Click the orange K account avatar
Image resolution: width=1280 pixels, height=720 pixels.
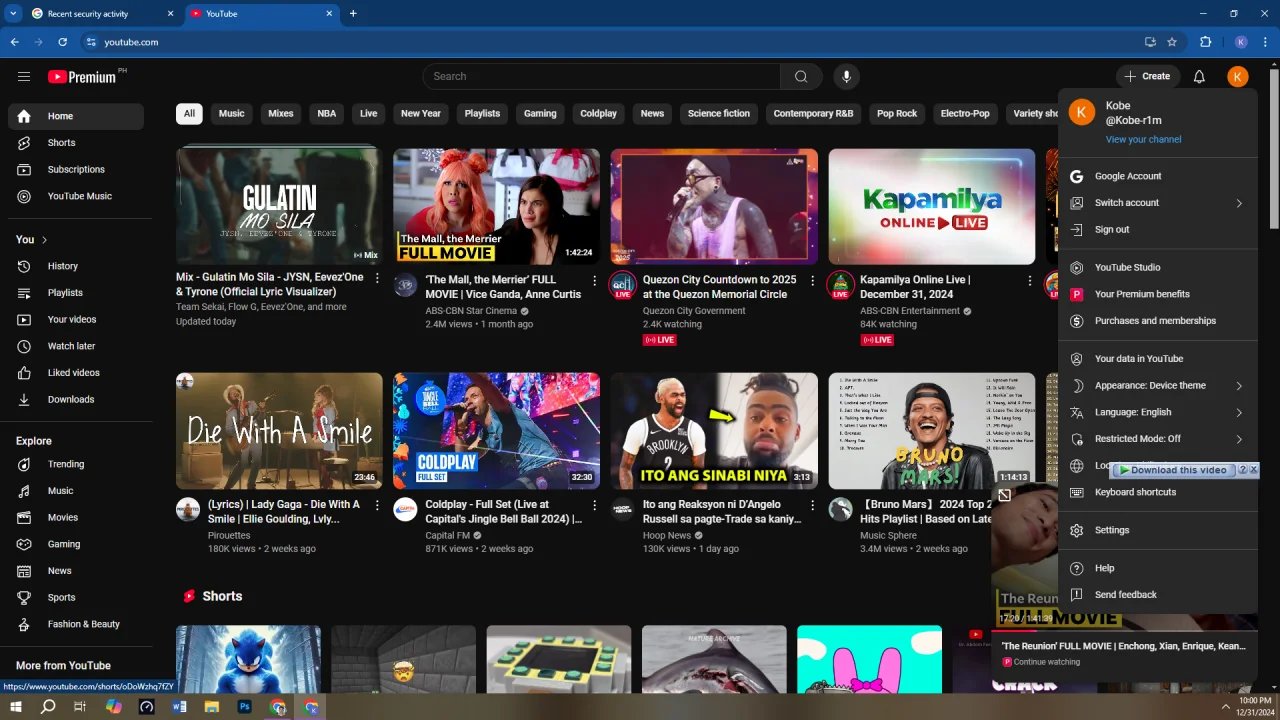[x=1238, y=76]
